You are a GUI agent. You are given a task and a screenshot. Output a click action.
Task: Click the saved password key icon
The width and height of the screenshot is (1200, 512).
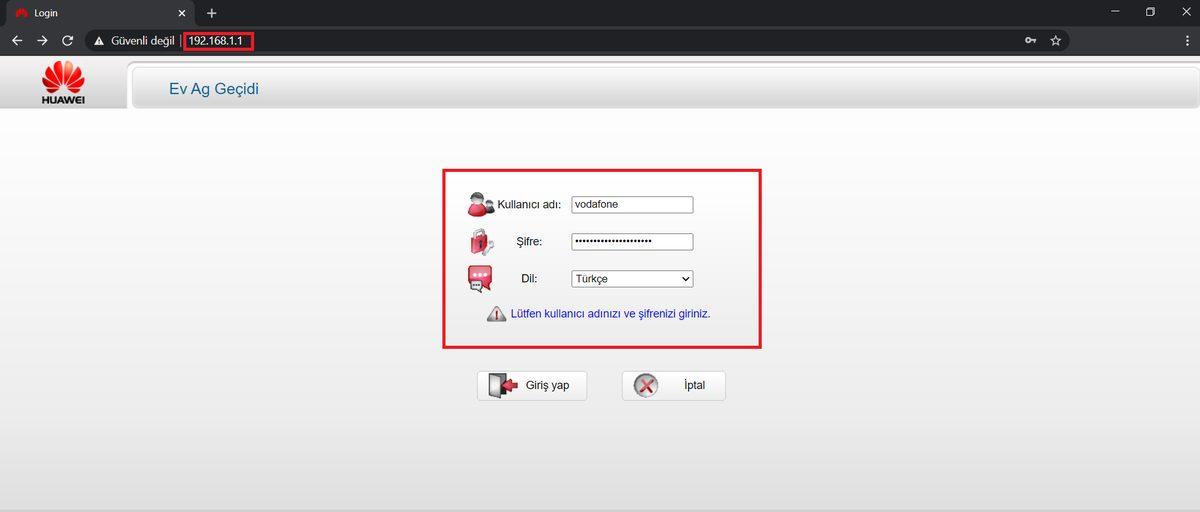[x=1030, y=41]
